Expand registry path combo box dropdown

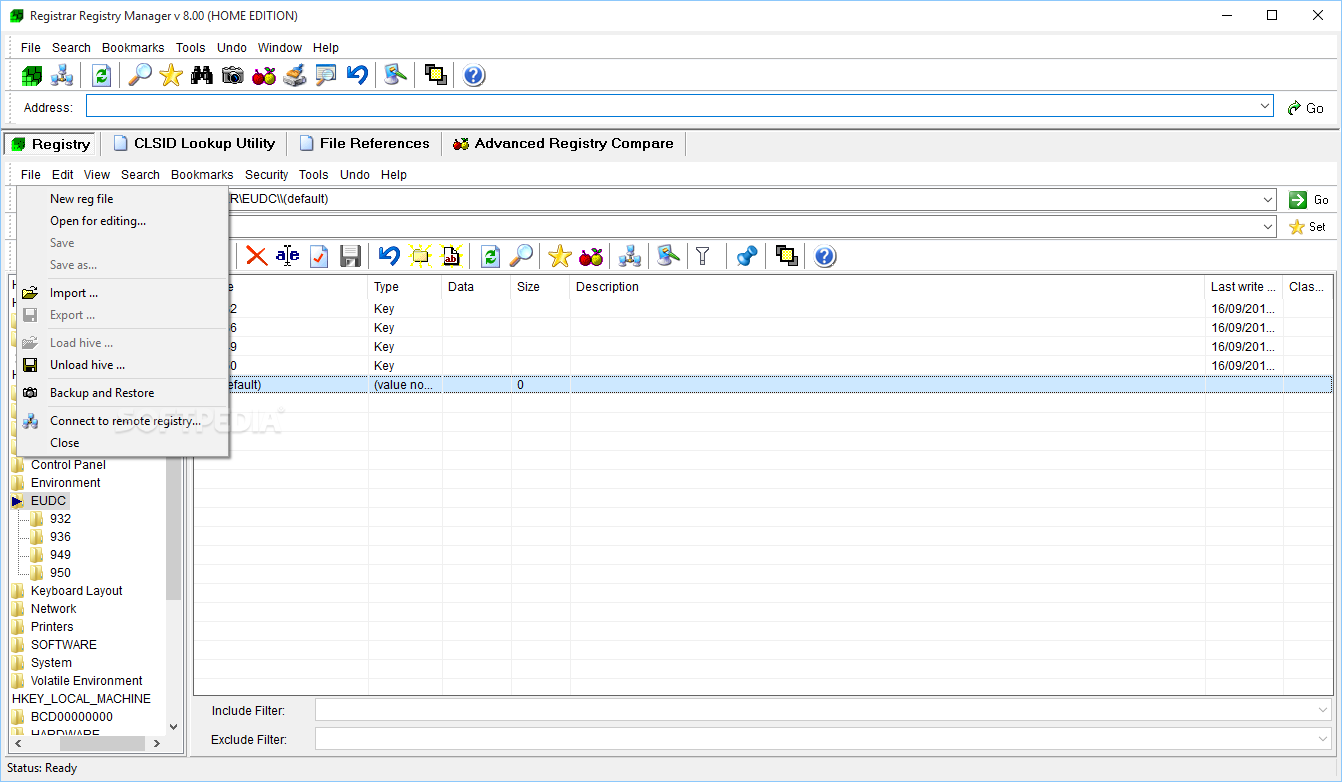[x=1268, y=199]
